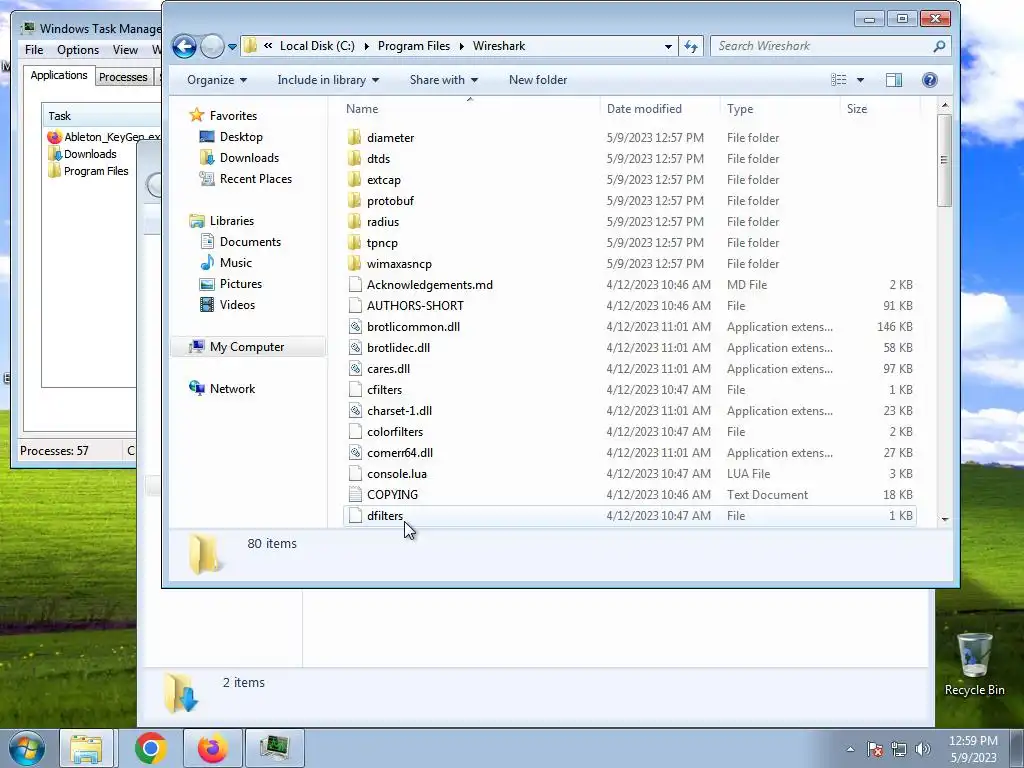Click the Refresh button beside address bar
Viewport: 1024px width, 768px height.
coord(691,46)
